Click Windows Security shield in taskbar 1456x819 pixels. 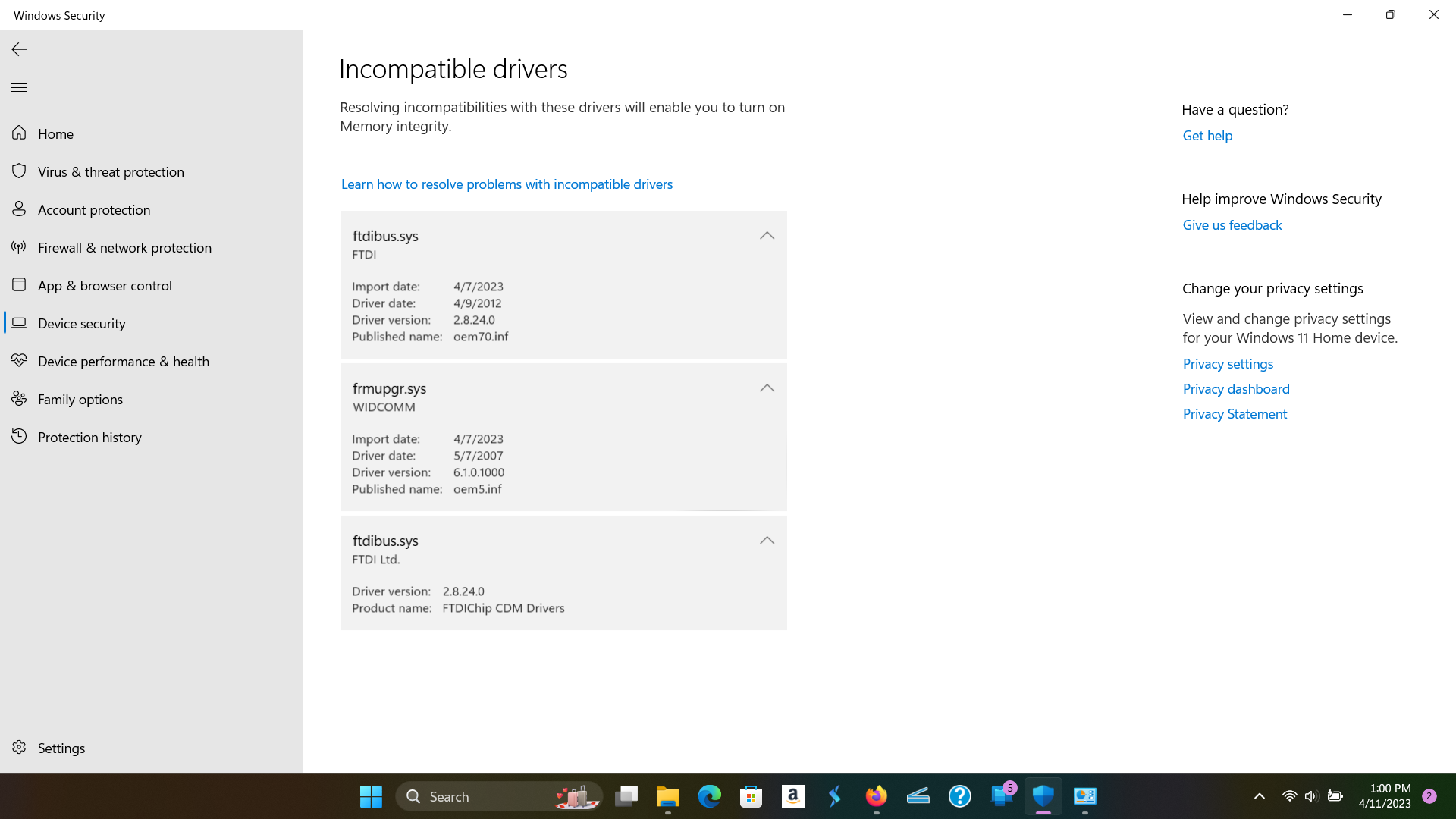[1043, 796]
